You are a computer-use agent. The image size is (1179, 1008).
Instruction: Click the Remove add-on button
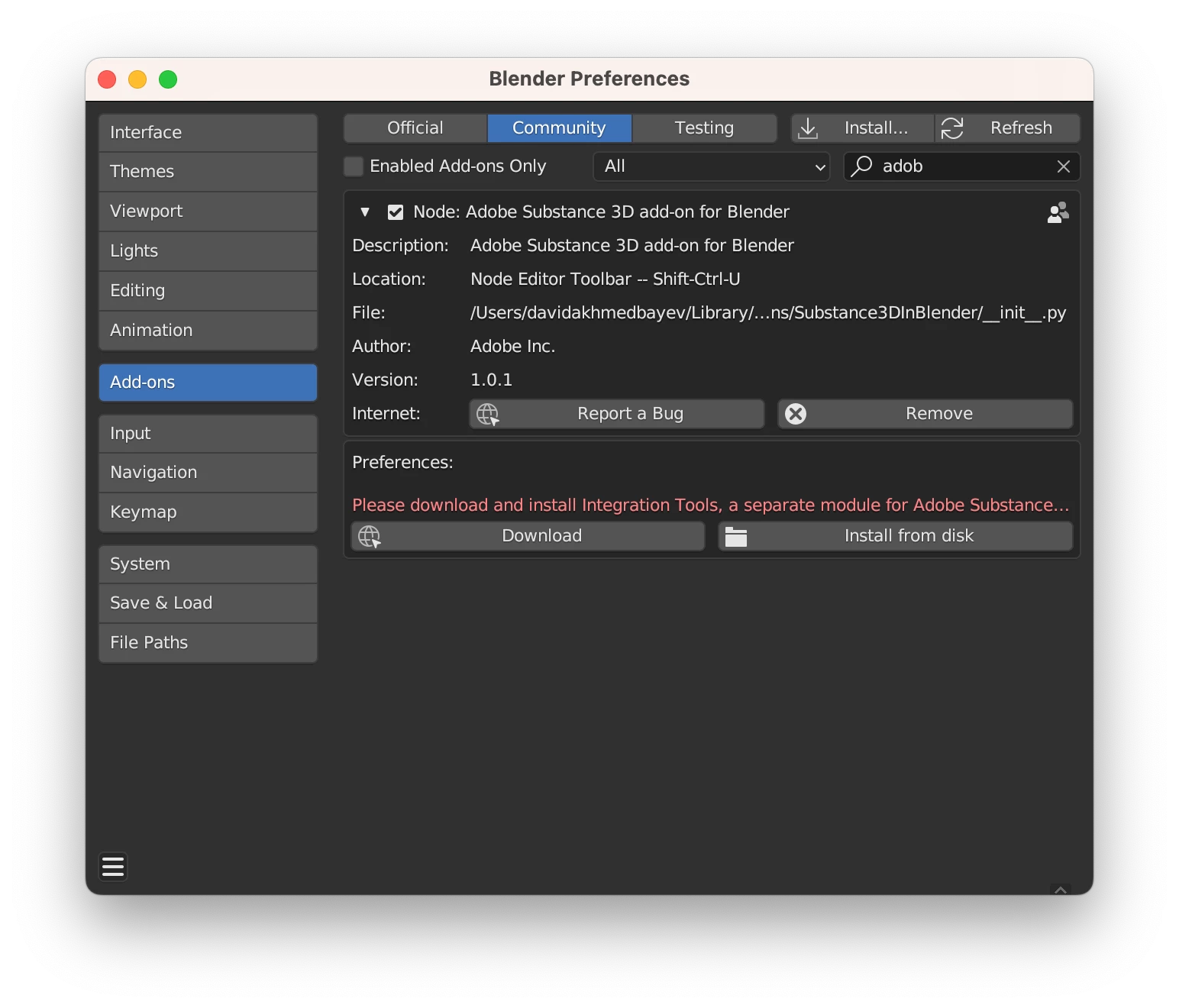(925, 414)
